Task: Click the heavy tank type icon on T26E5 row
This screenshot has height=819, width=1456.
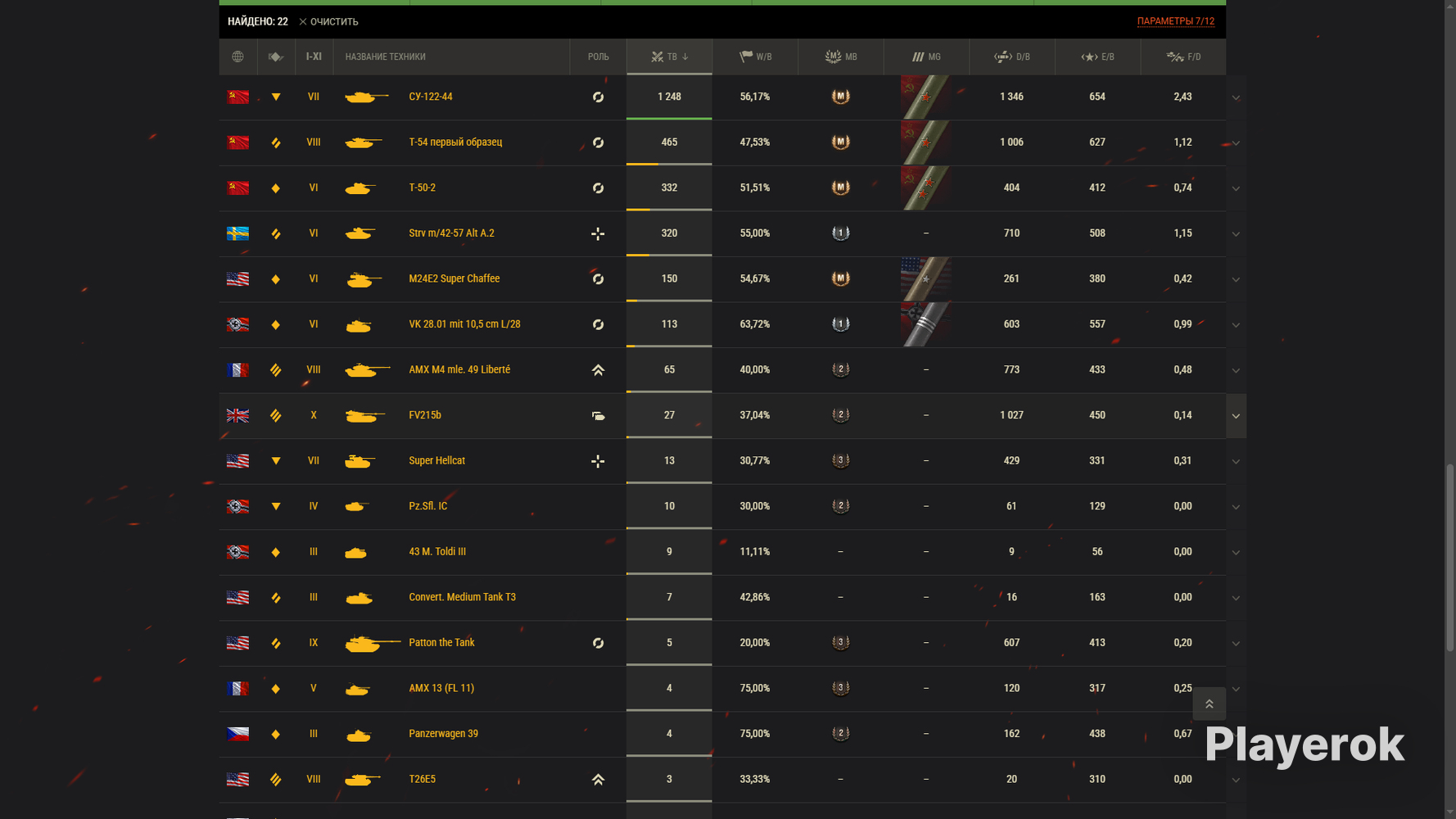Action: [x=276, y=780]
